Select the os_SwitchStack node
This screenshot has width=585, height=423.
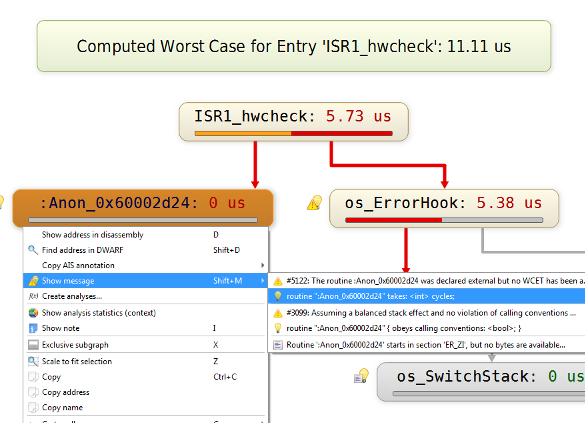tap(481, 382)
